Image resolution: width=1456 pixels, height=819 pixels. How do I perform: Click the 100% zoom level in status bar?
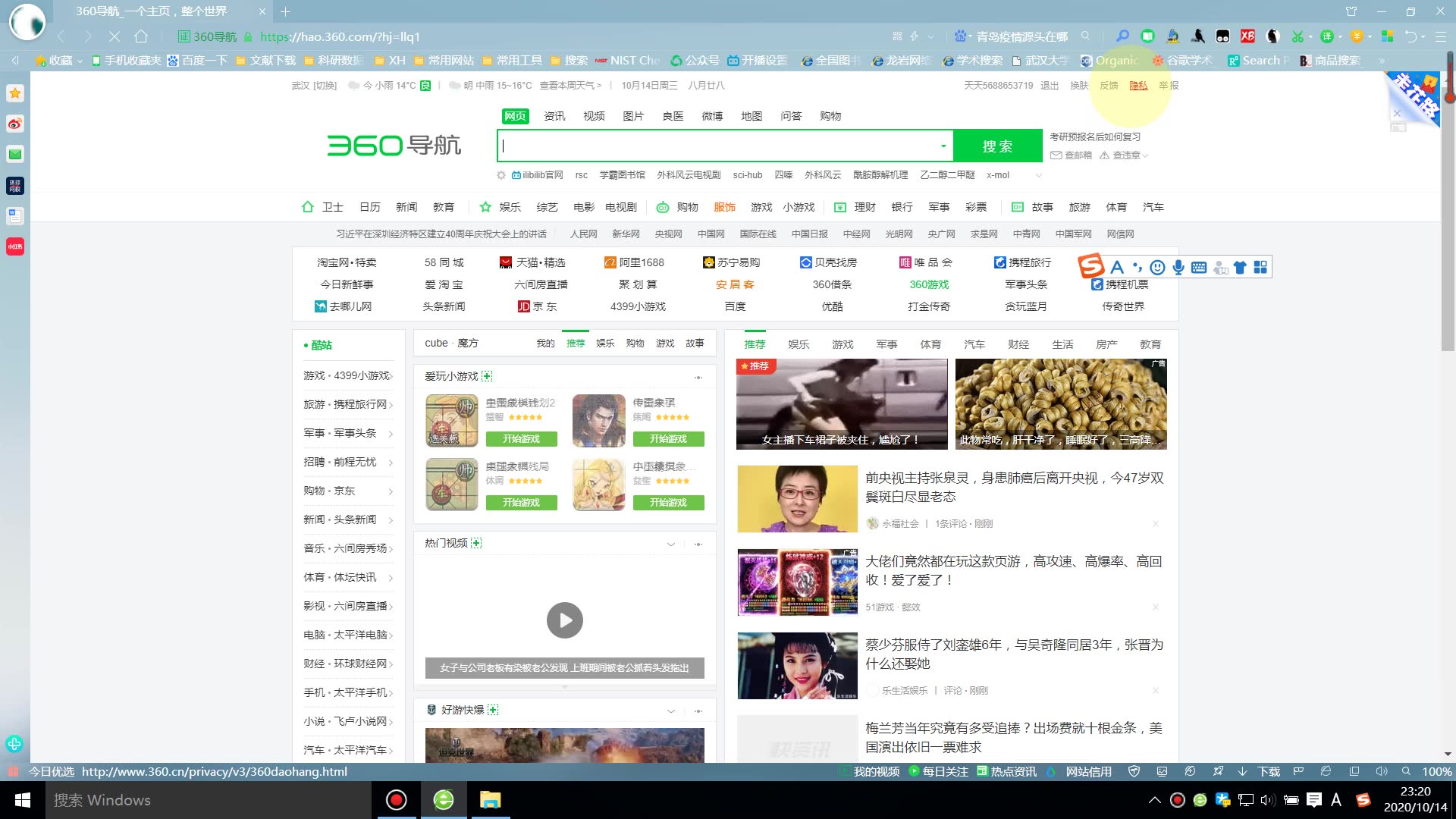tap(1436, 771)
